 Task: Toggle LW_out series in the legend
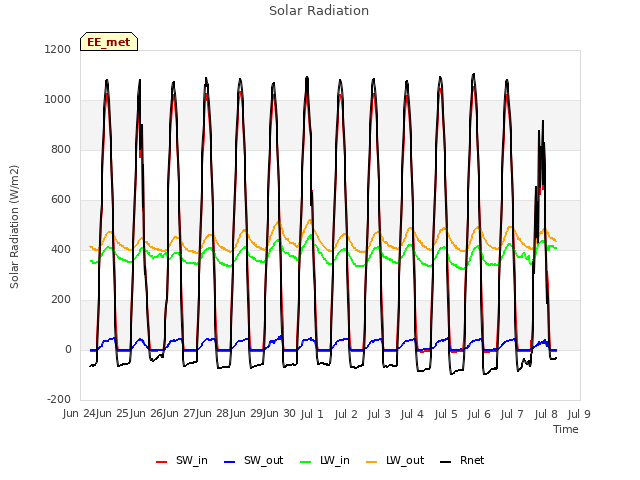pos(395,460)
